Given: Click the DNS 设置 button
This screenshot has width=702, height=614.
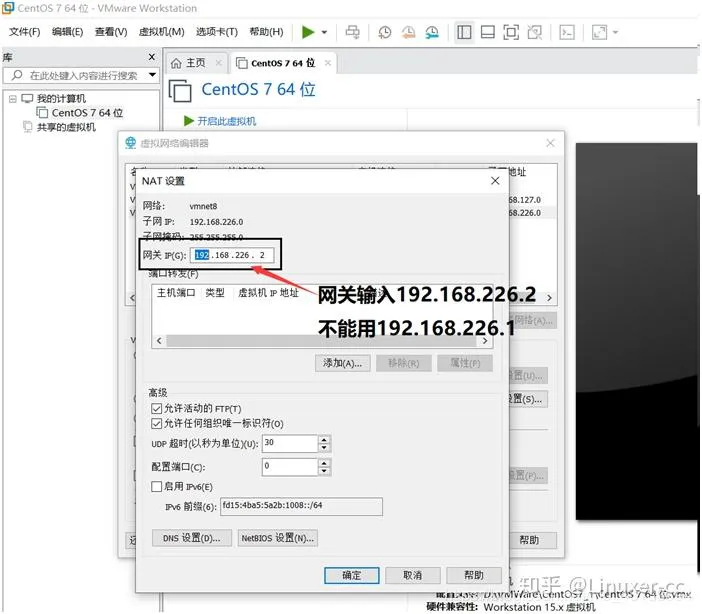Looking at the screenshot, I should tap(190, 538).
